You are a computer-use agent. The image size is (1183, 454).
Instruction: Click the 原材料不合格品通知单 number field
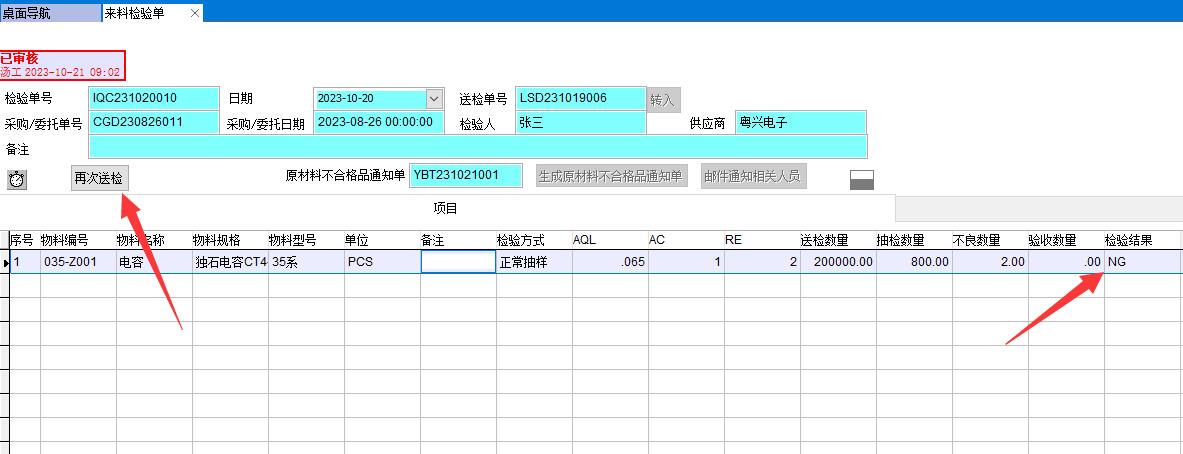tap(466, 175)
